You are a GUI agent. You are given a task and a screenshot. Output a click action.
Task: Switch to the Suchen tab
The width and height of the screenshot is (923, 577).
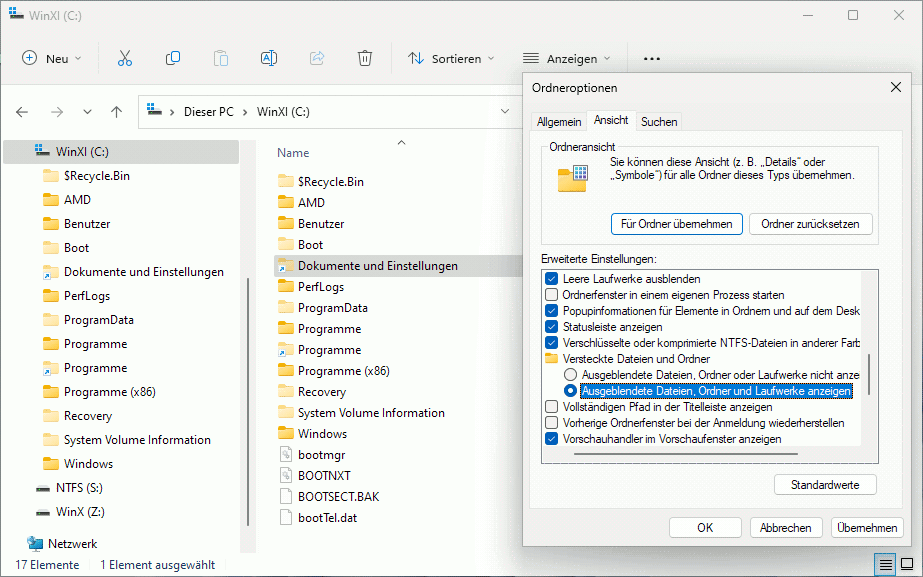659,122
